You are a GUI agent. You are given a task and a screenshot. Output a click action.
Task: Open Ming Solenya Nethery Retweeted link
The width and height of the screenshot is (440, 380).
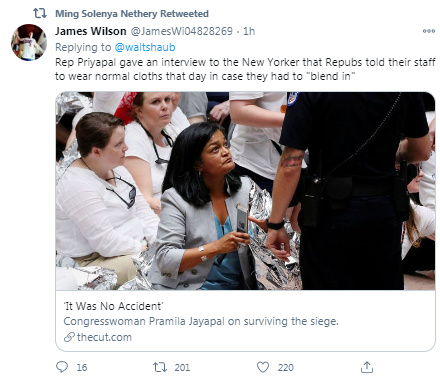(132, 14)
